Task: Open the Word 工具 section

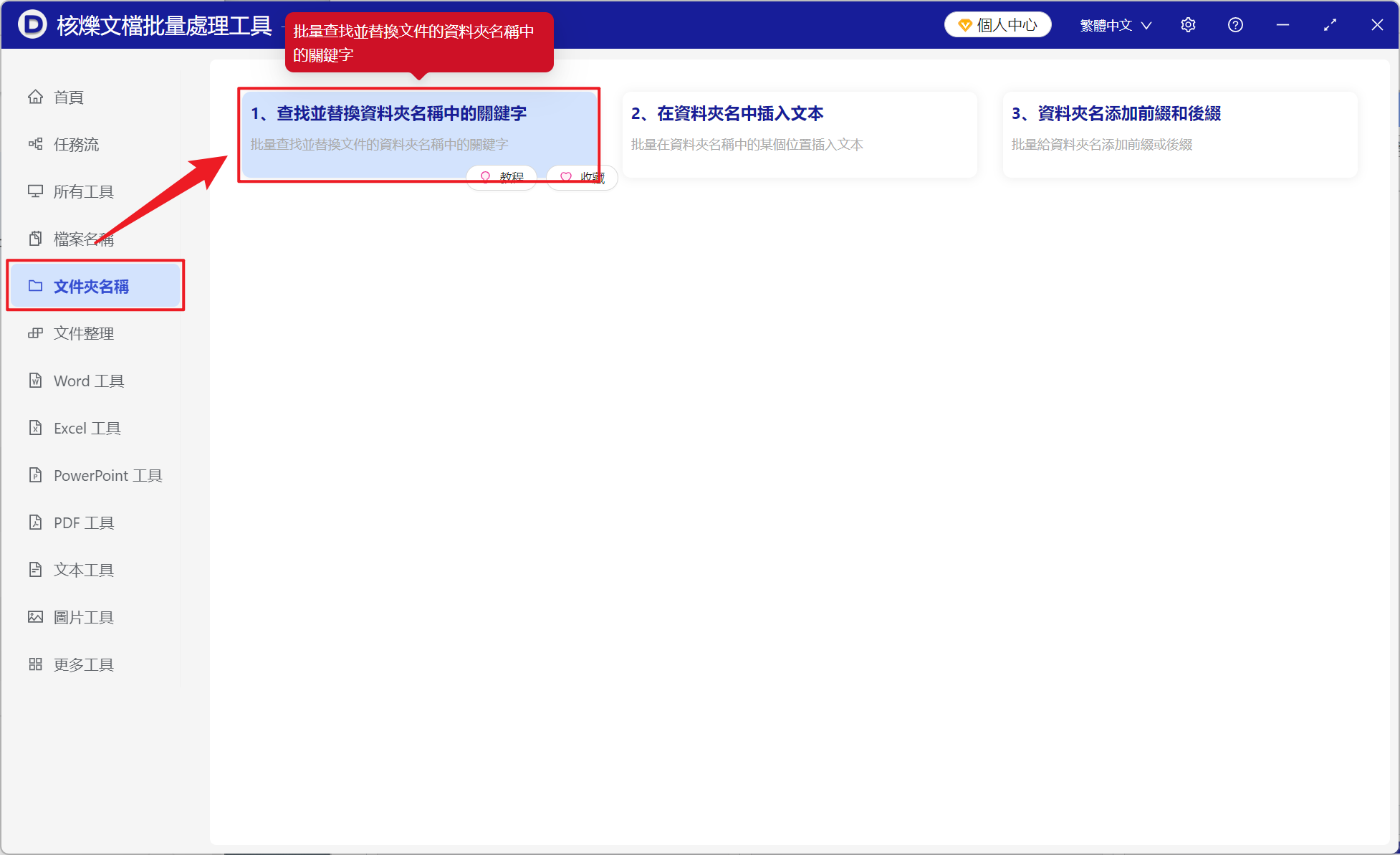Action: pos(87,381)
